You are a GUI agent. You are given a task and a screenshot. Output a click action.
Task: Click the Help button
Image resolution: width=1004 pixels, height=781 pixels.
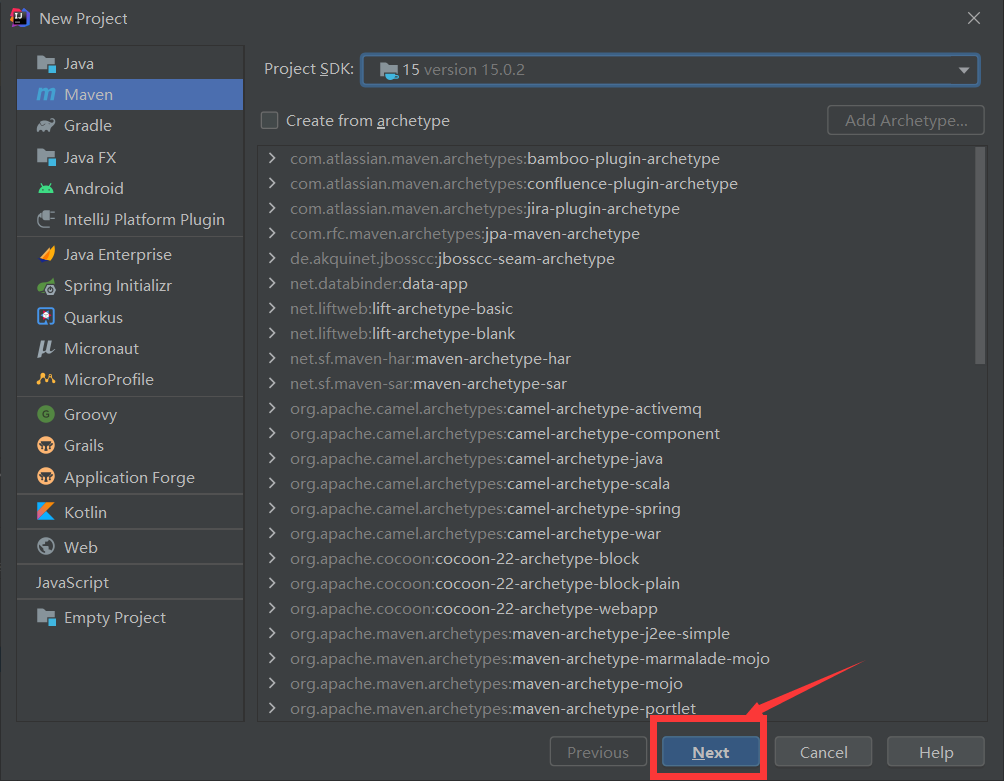click(936, 752)
